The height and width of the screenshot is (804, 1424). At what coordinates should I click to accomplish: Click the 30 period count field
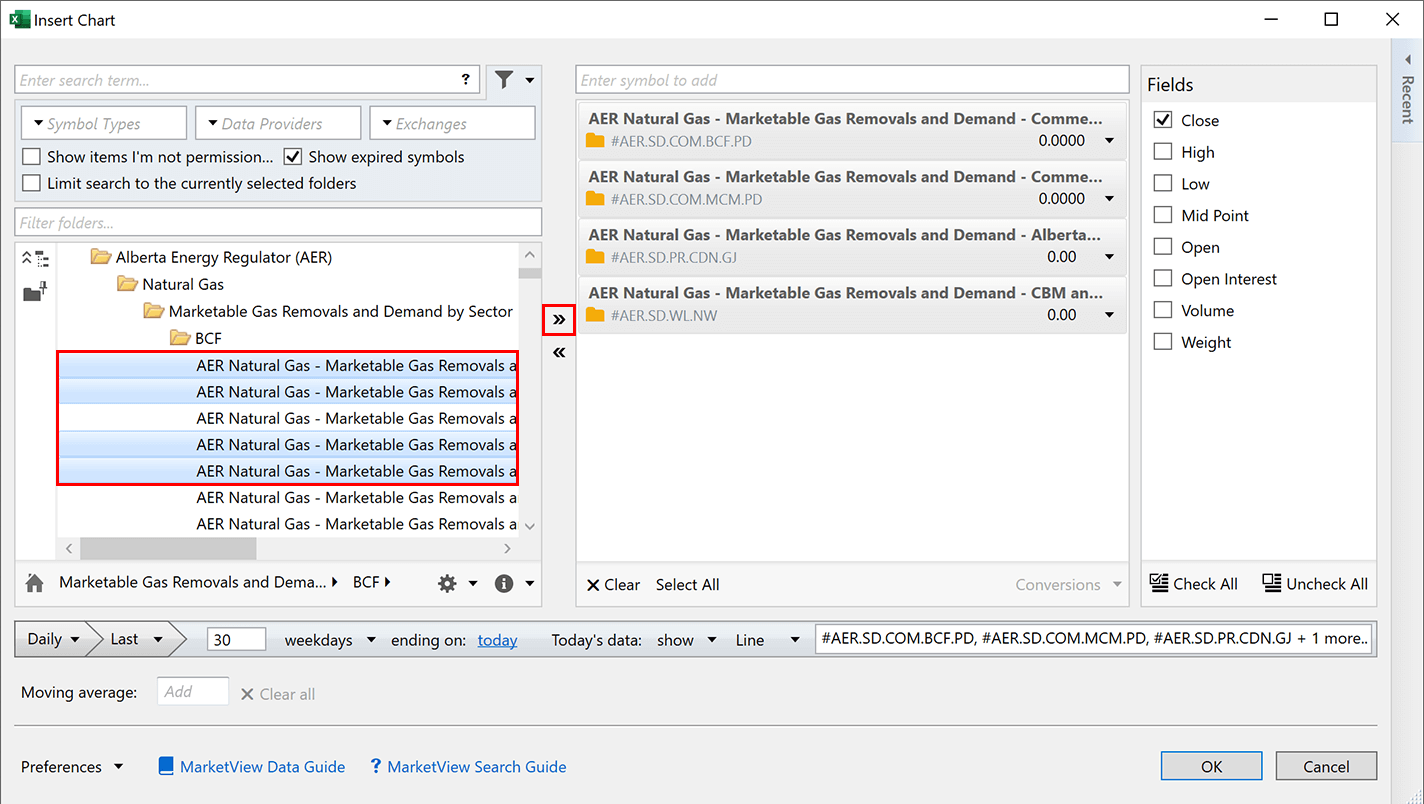pyautogui.click(x=236, y=640)
